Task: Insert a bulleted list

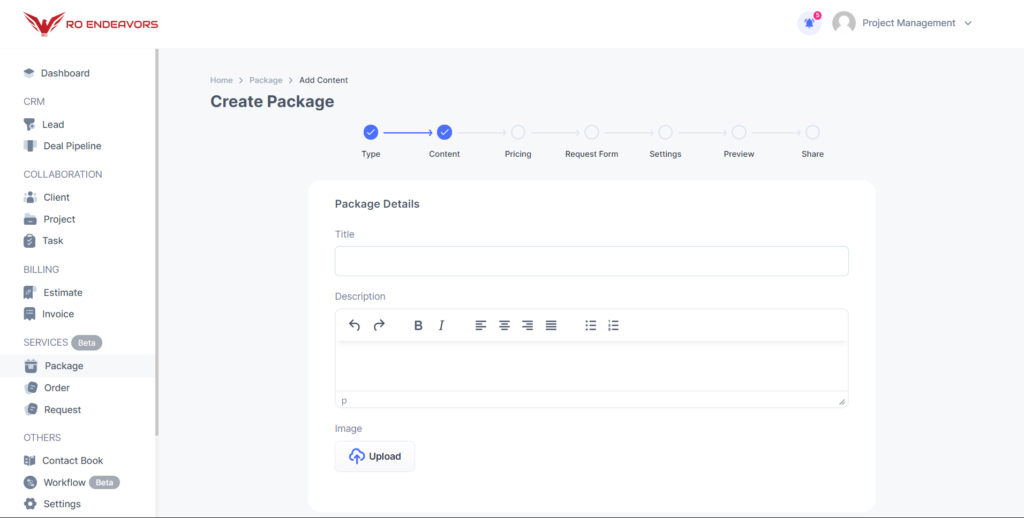Action: pos(590,325)
